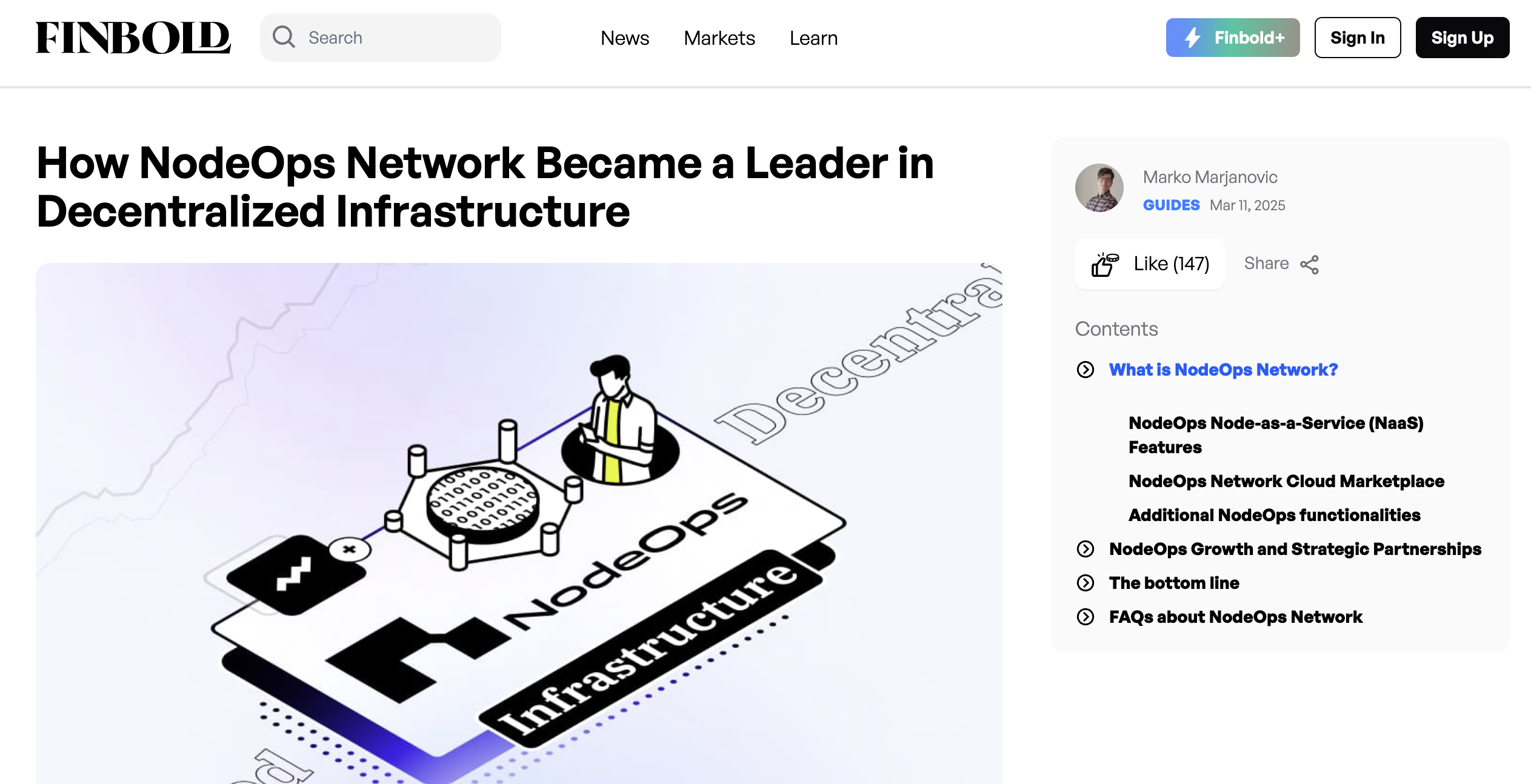The height and width of the screenshot is (784, 1531).
Task: Select the Markets menu item
Action: coord(719,37)
